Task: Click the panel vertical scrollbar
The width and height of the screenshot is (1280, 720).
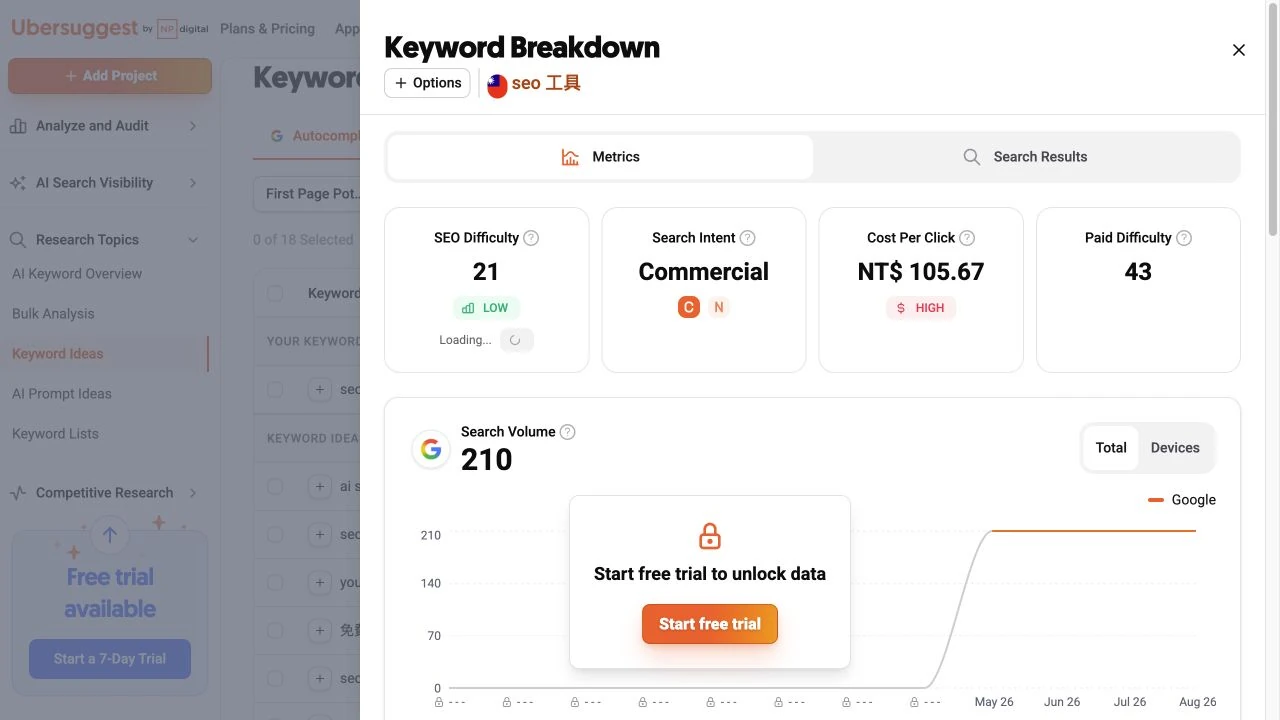Action: point(1272,120)
